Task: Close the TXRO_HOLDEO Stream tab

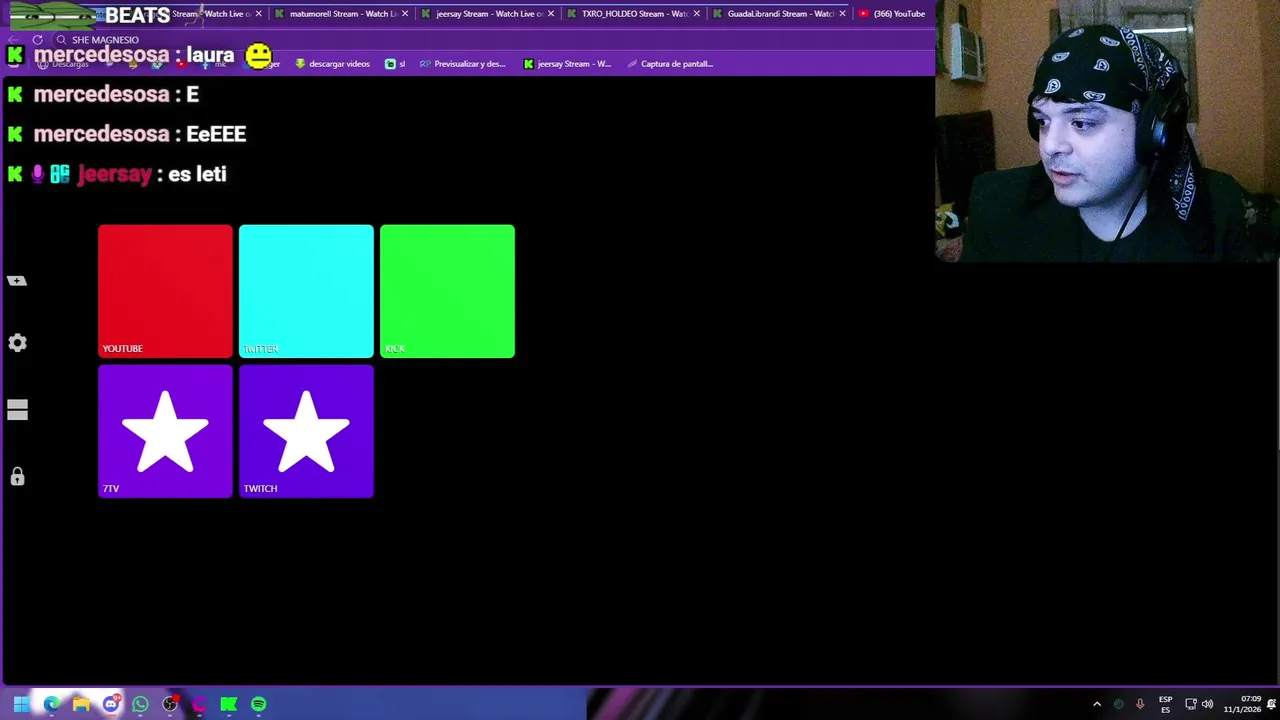Action: pos(697,14)
